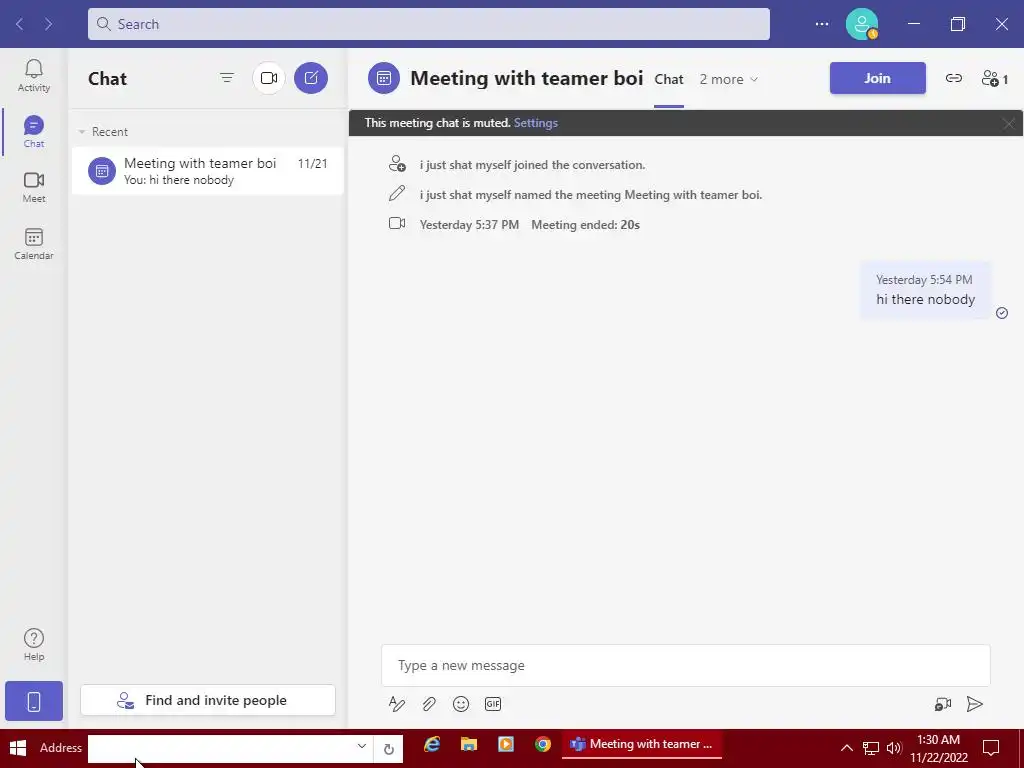Open the emoji picker

461,704
